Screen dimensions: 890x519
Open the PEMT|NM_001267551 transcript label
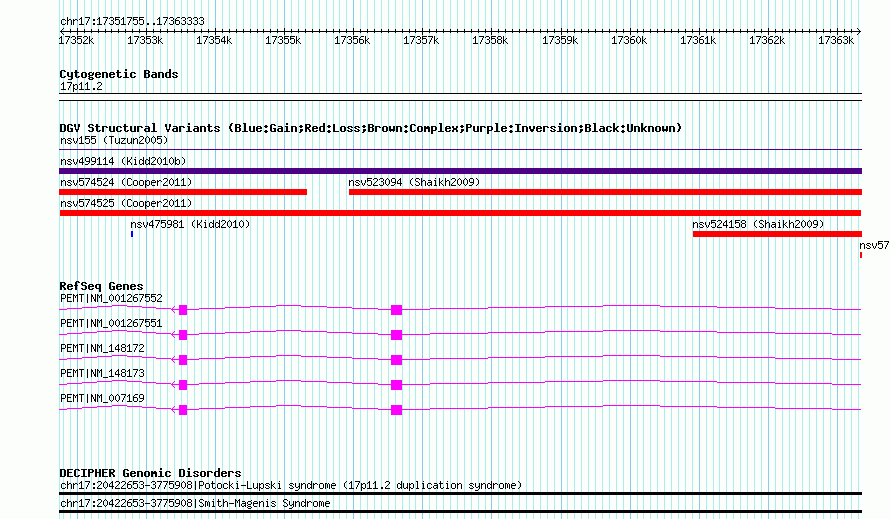point(111,324)
